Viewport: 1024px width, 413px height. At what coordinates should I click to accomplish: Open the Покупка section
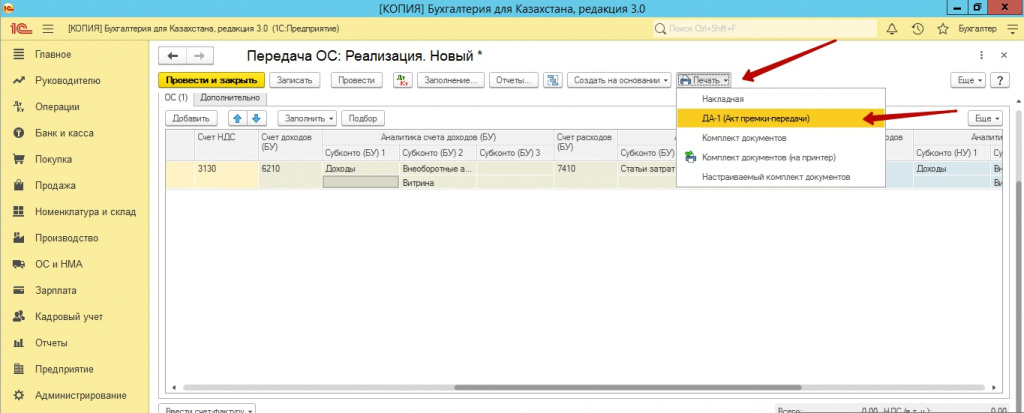tap(54, 159)
